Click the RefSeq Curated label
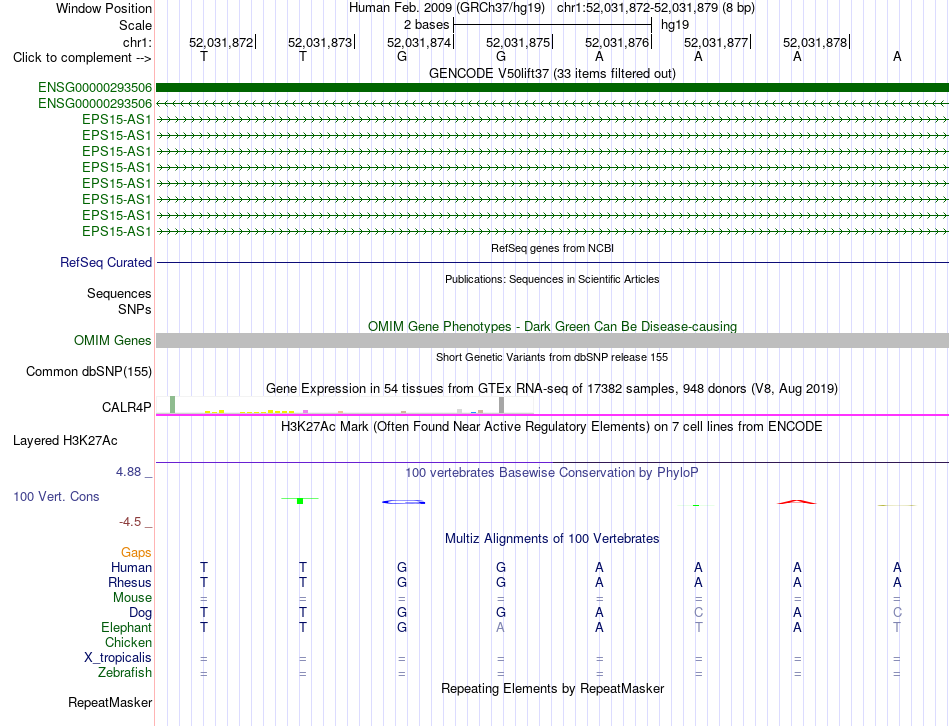 [106, 262]
